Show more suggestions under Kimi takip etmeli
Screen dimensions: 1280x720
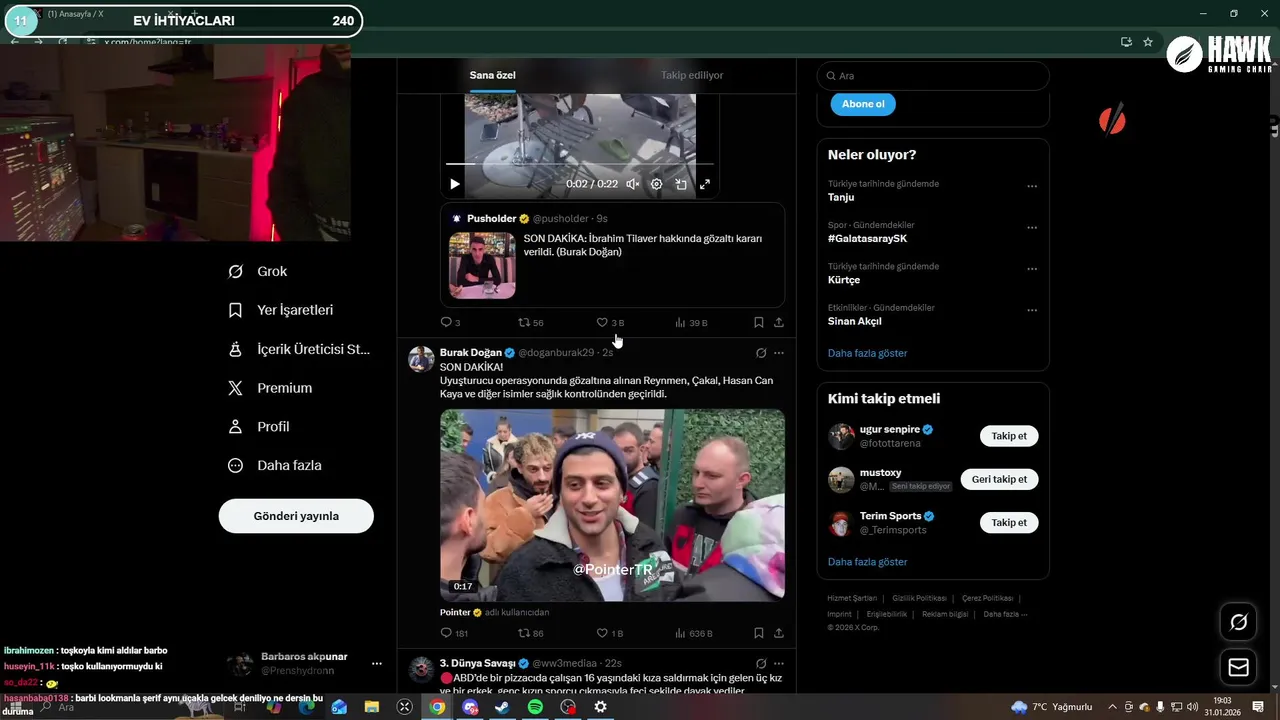(x=867, y=562)
